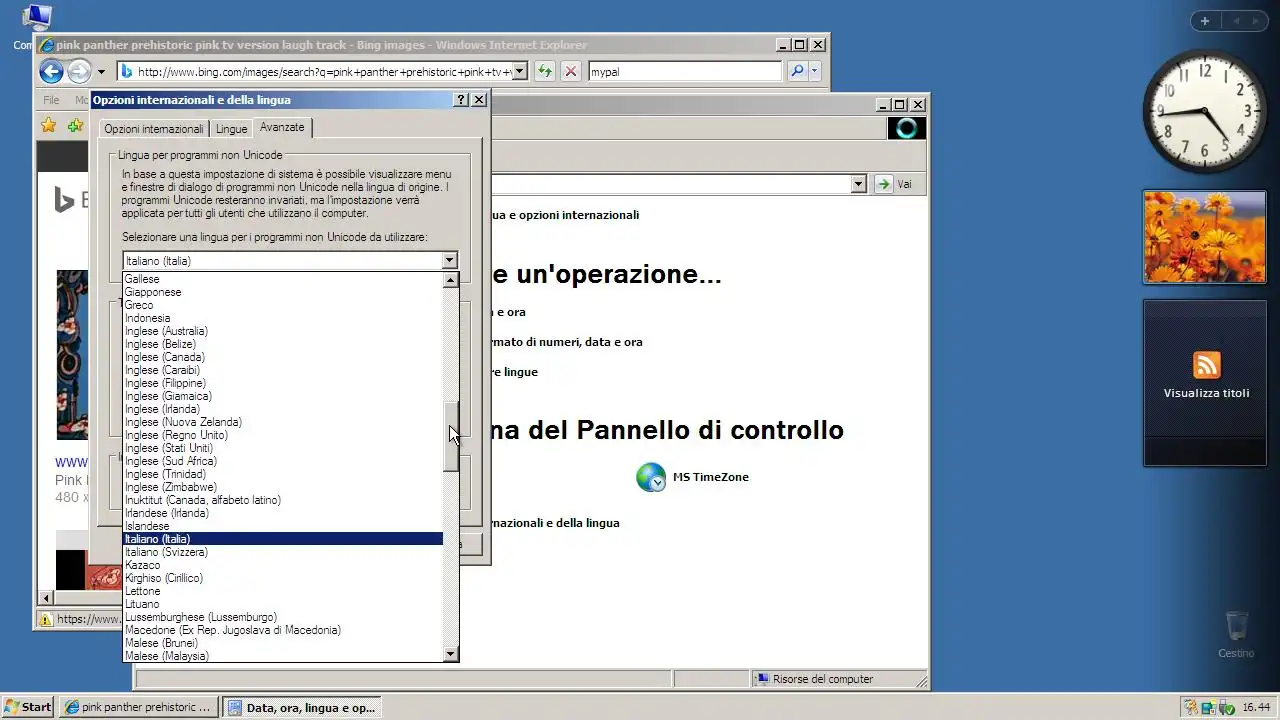
Task: Click the refresh icon in Internet Explorer
Action: point(544,71)
